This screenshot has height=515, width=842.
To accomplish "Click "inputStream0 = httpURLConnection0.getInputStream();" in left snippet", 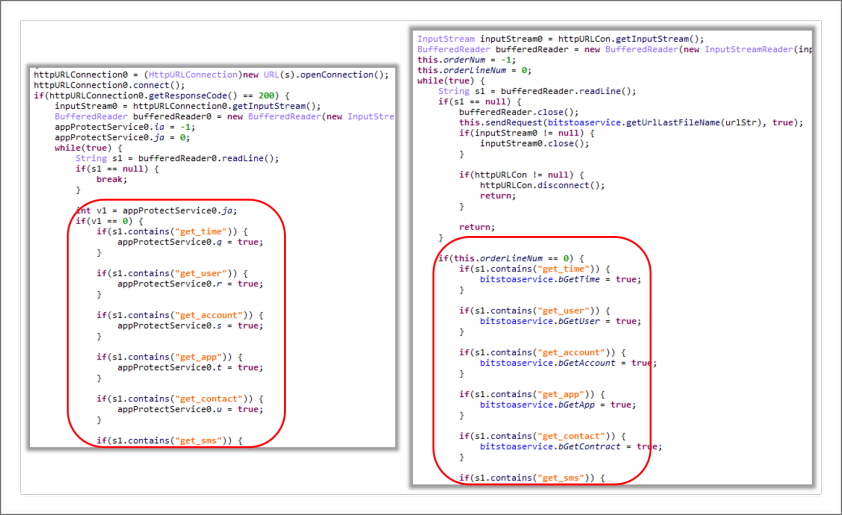I will click(x=187, y=106).
